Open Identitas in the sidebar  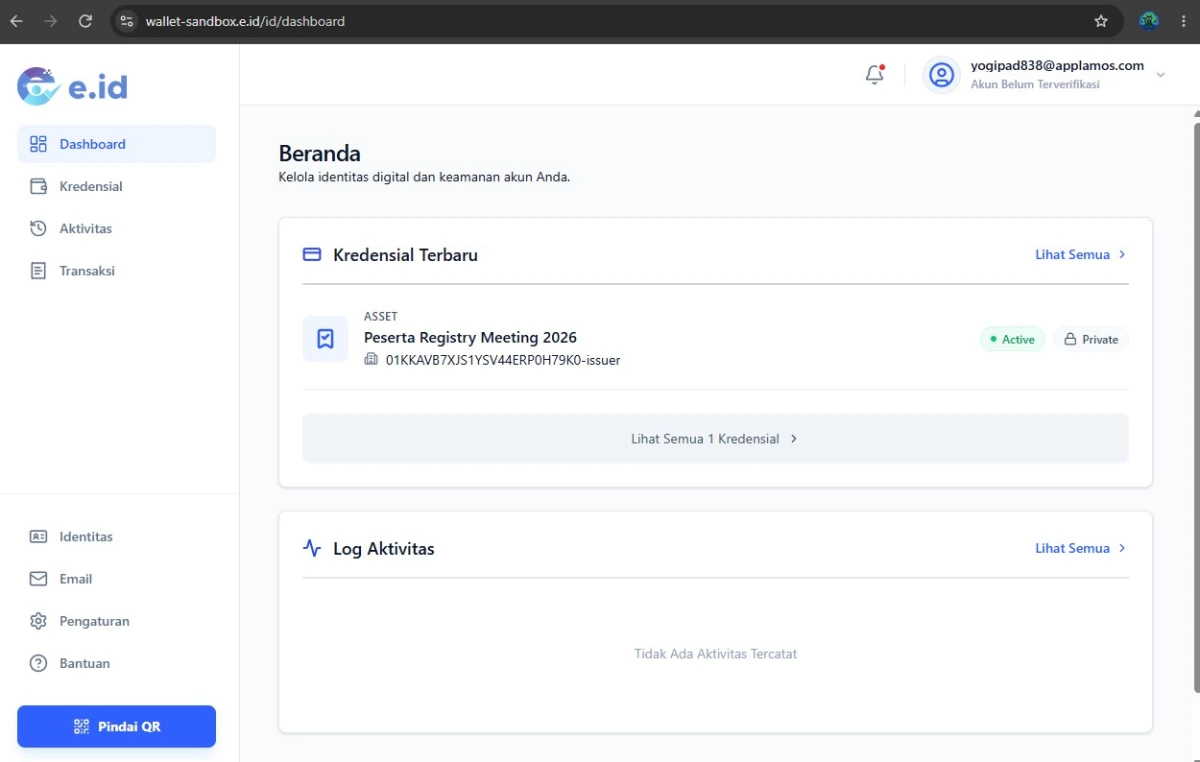point(116,537)
